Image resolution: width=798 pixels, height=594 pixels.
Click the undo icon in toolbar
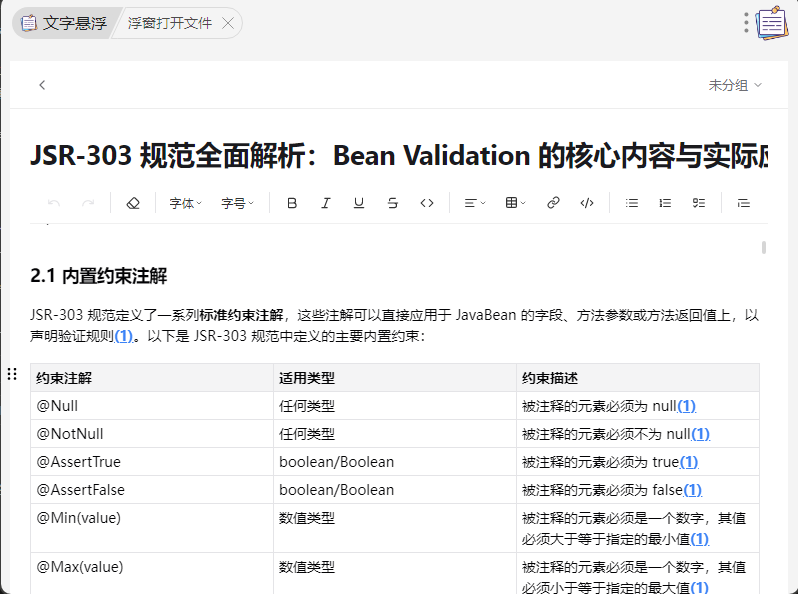pyautogui.click(x=53, y=203)
